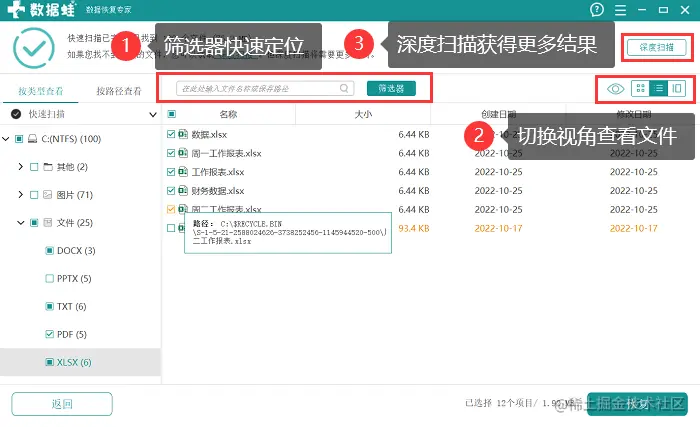
Task: Sort by 大小 column header
Action: tap(363, 114)
